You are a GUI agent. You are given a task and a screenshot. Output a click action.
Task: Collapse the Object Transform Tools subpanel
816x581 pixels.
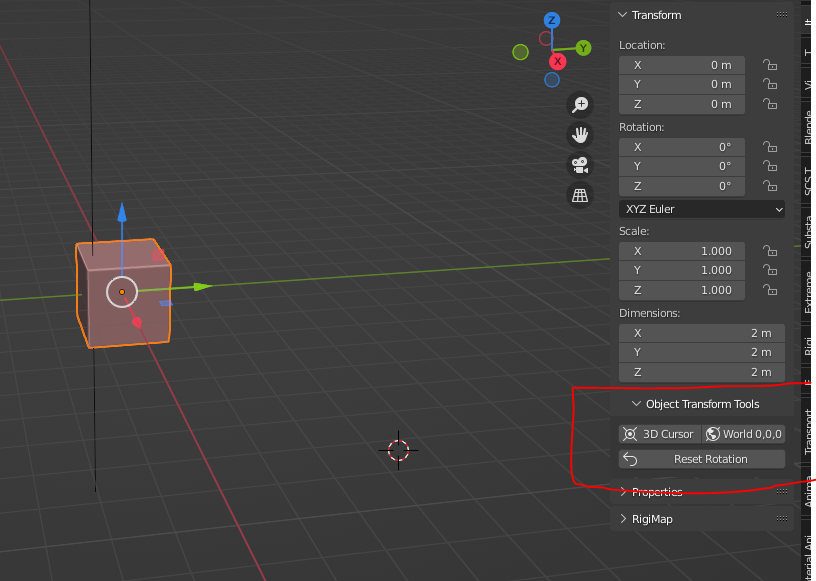(636, 403)
